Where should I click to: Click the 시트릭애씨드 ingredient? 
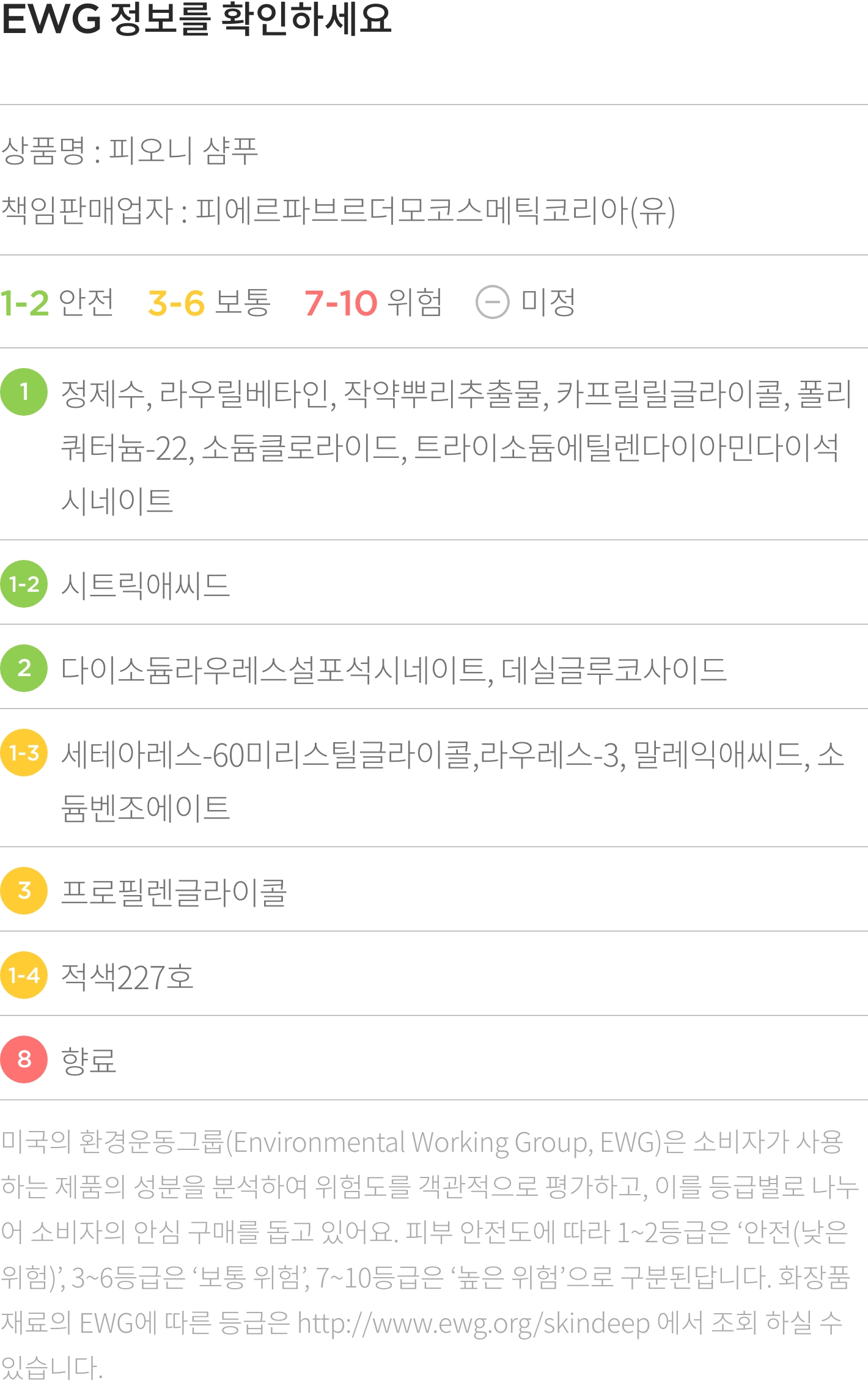[x=145, y=585]
